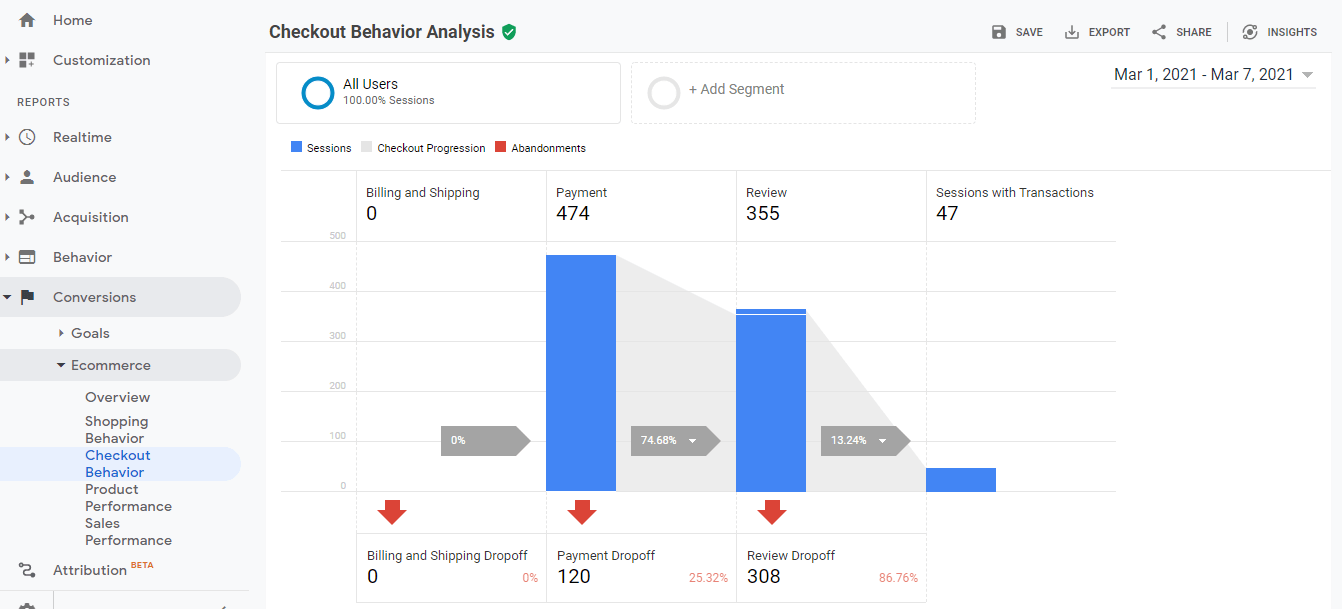
Task: Select the Customization icon
Action: [28, 60]
